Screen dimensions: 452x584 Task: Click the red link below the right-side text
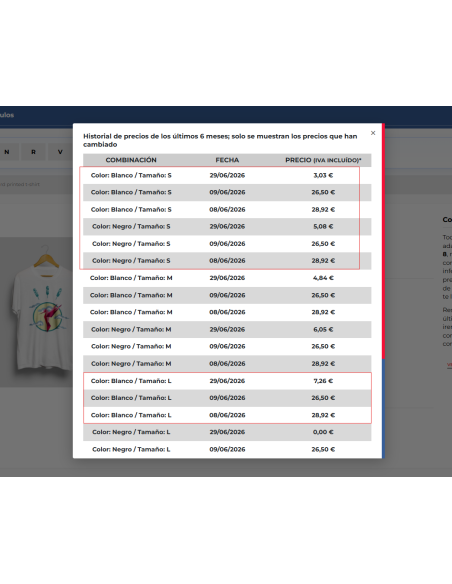pos(449,365)
